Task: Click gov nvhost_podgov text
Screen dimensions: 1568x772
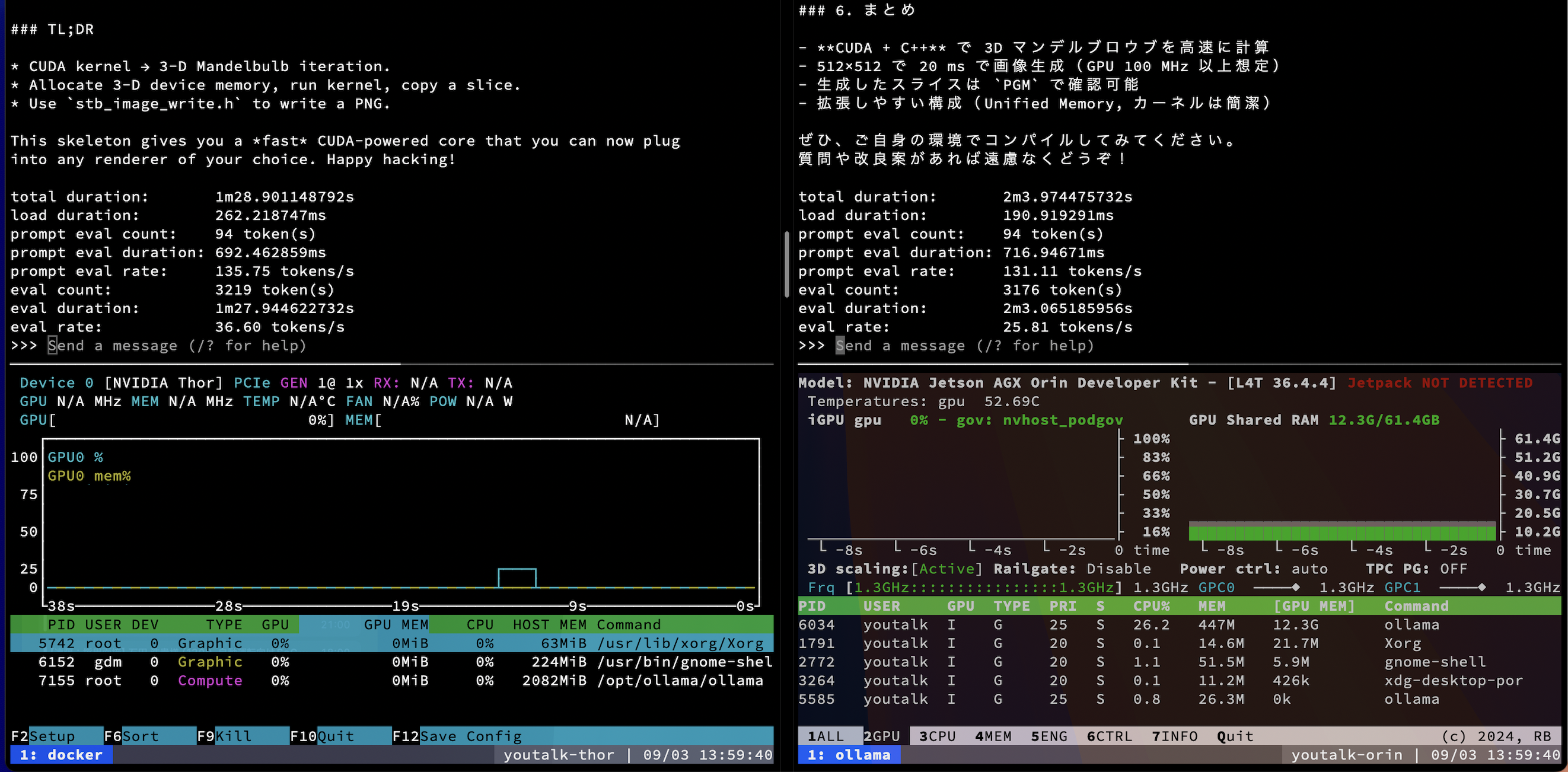Action: tap(1040, 420)
